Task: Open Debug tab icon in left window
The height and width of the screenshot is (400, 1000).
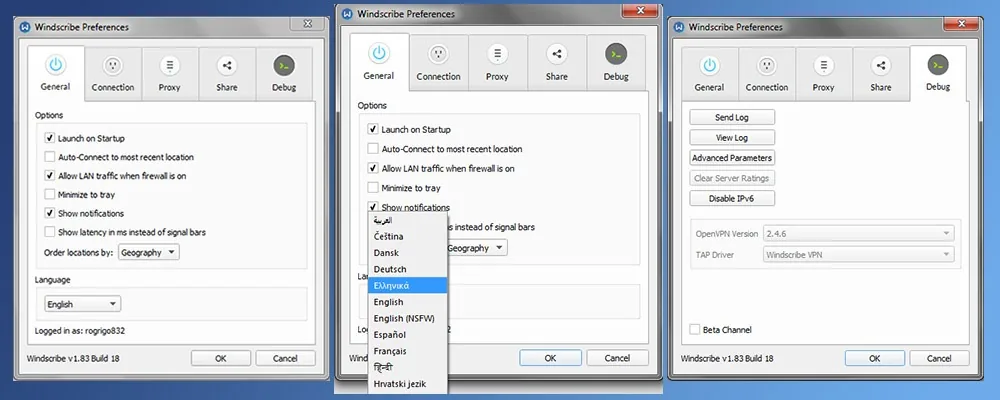Action: pos(284,65)
